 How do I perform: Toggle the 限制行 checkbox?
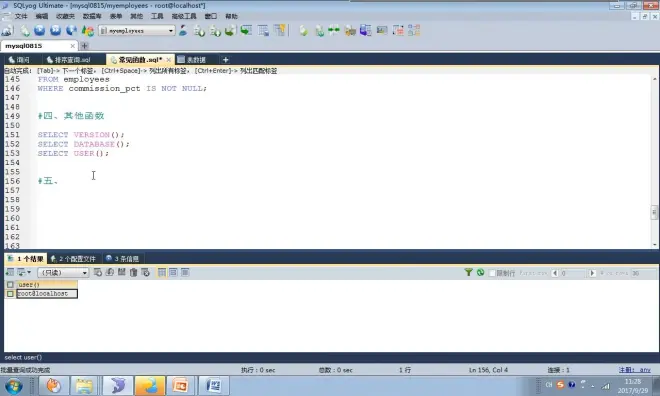(492, 273)
